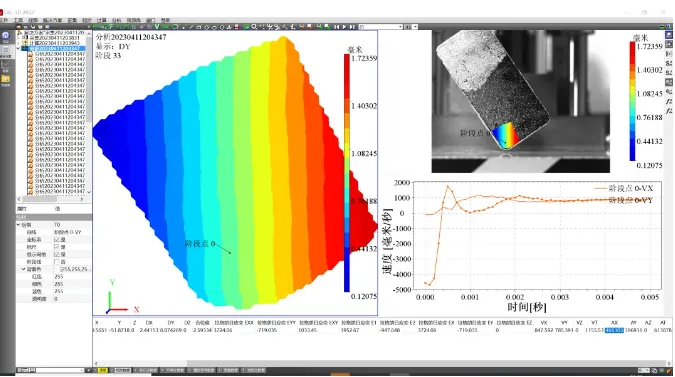Image resolution: width=675 pixels, height=377 pixels.
Task: Click the tree panel horizontal scrollbar
Action: click(x=40, y=199)
